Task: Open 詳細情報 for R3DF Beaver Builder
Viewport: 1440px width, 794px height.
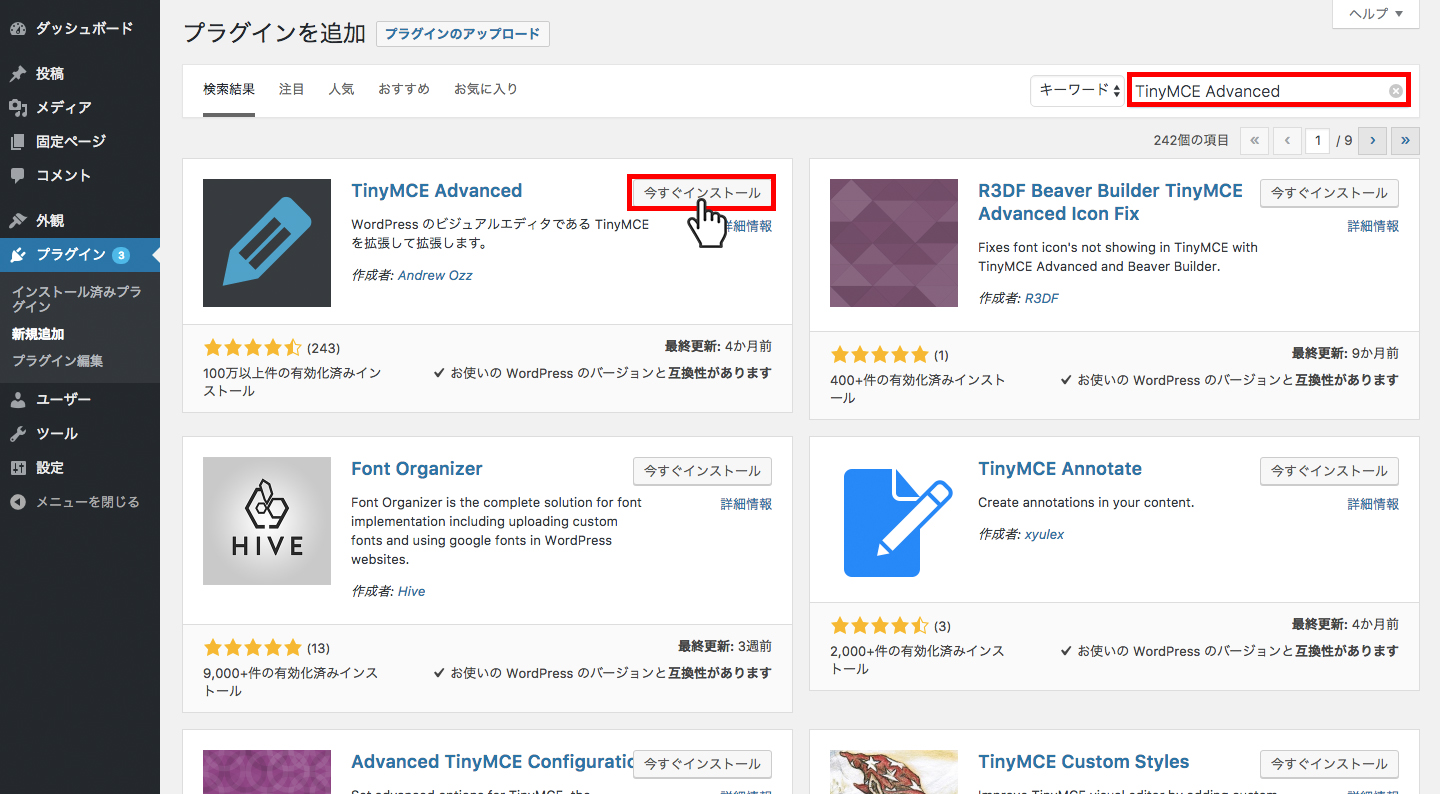Action: pyautogui.click(x=1373, y=226)
